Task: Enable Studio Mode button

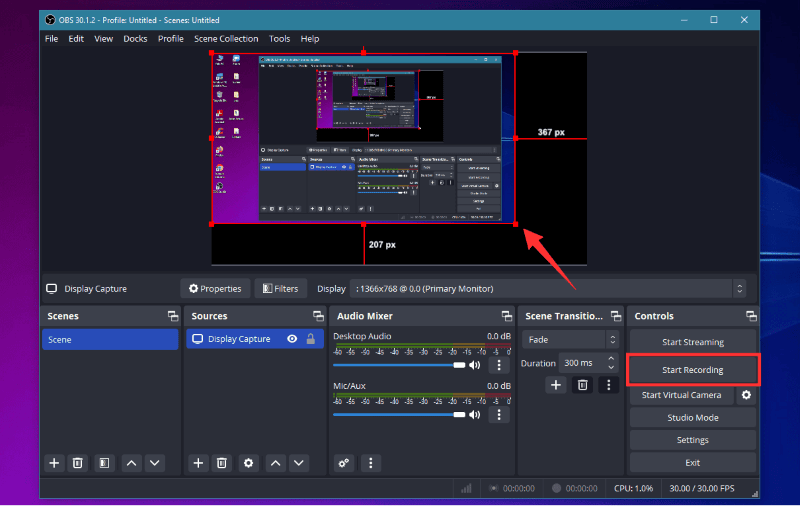Action: coord(692,417)
